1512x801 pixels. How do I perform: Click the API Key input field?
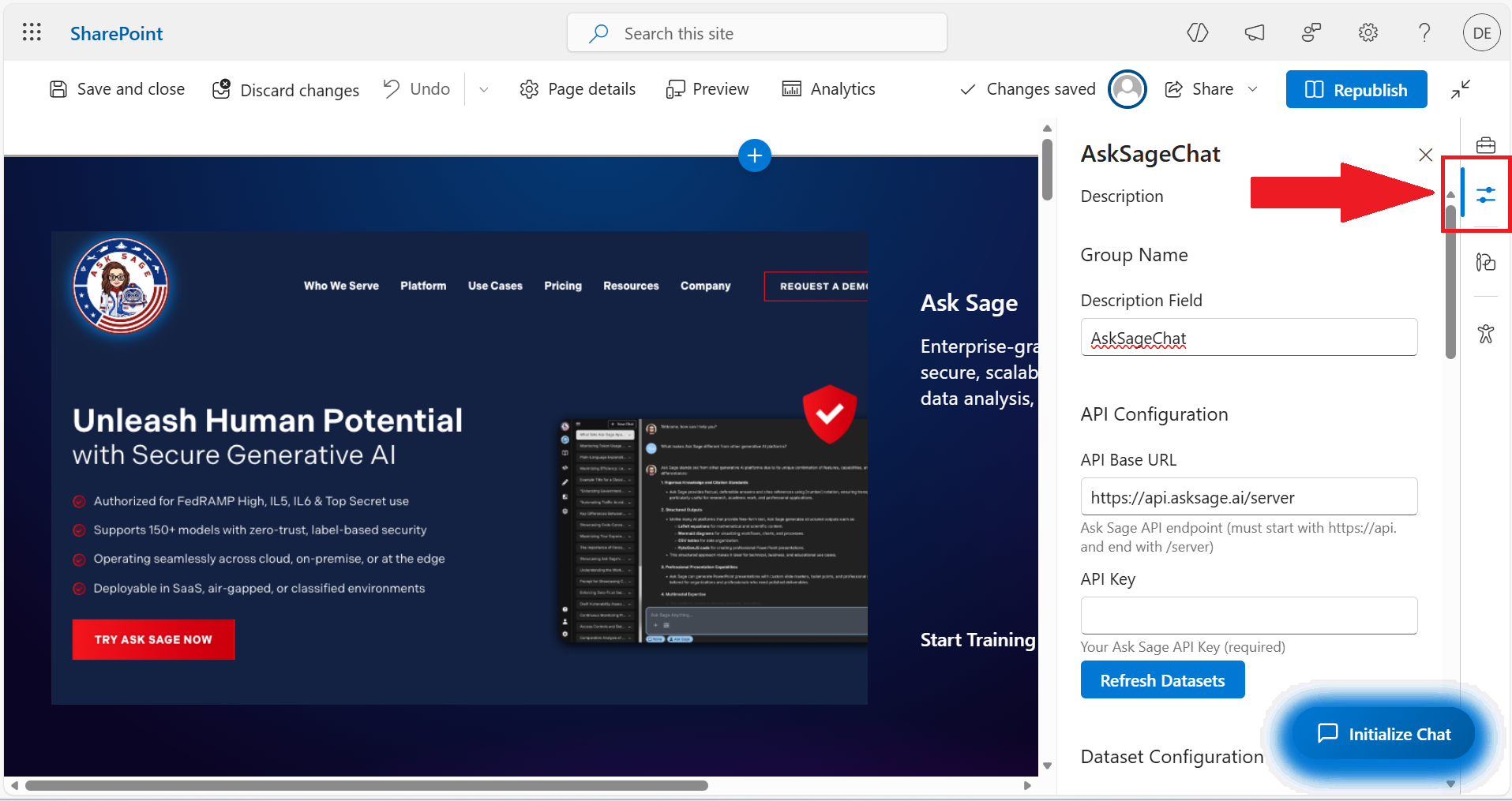click(x=1248, y=616)
